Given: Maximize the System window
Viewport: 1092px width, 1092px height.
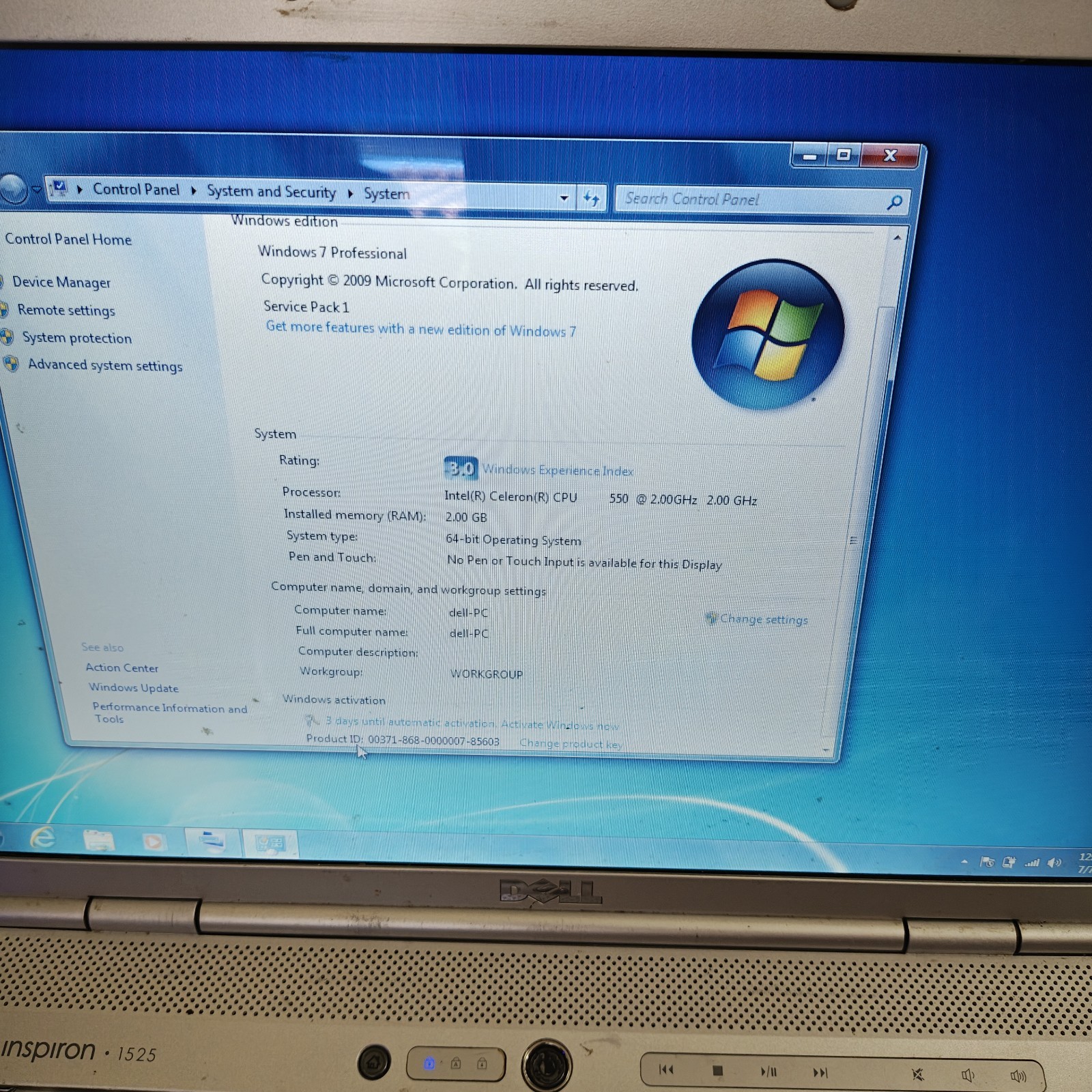Looking at the screenshot, I should [x=844, y=155].
